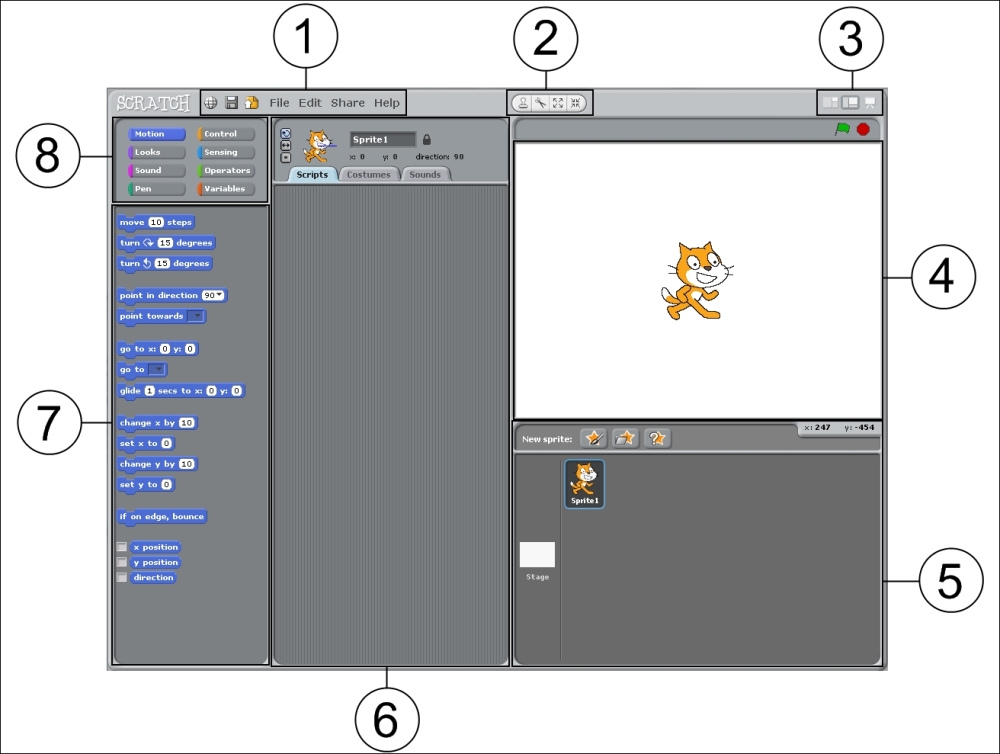This screenshot has height=754, width=1000.
Task: Stop everything with the red stop button
Action: [x=863, y=129]
